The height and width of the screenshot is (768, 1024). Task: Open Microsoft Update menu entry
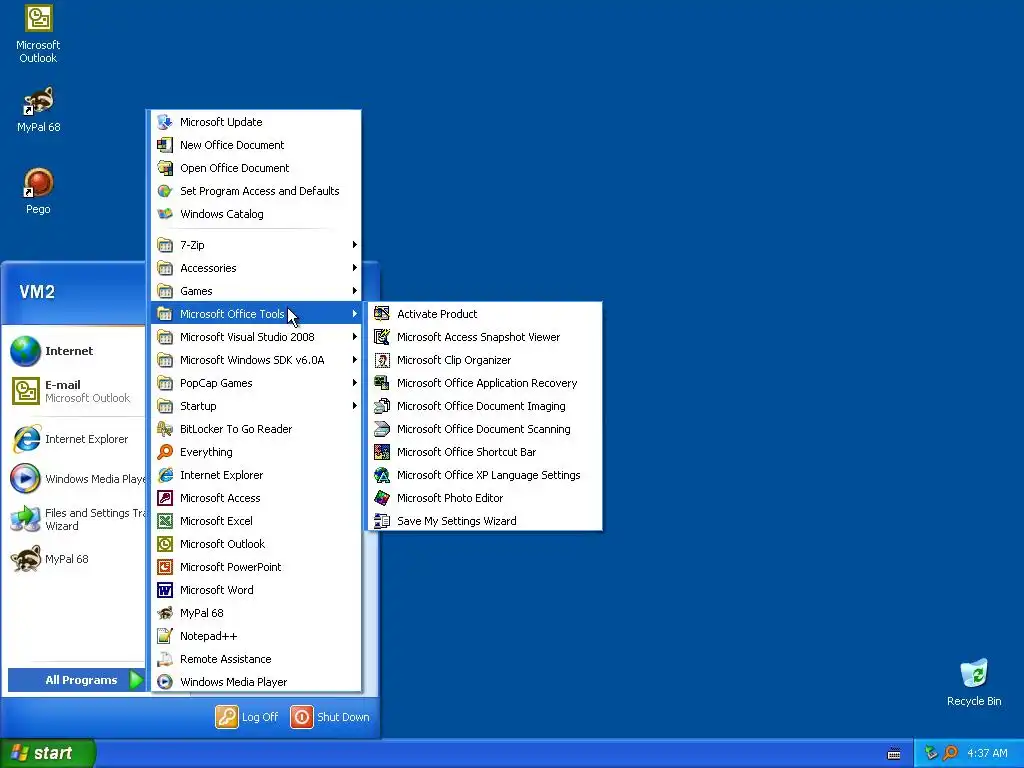[x=256, y=122]
